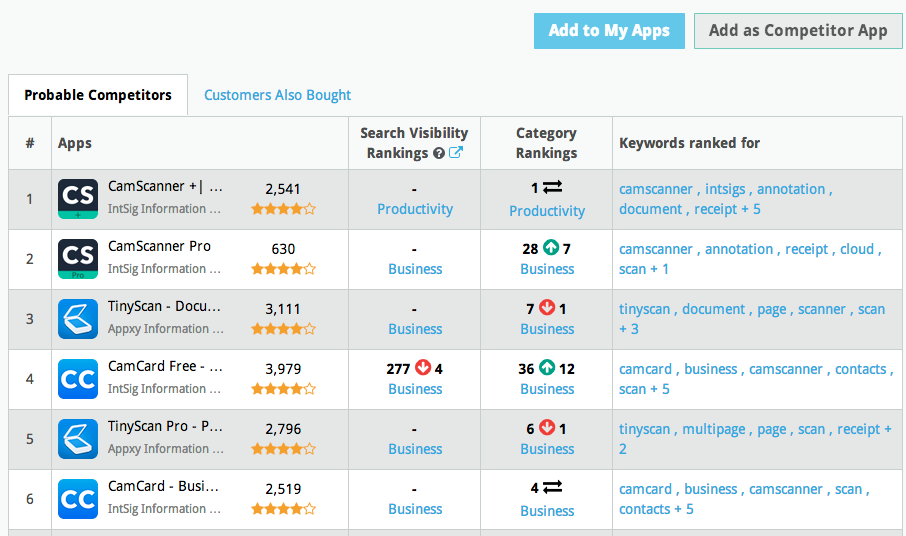Click keyword 'tinyscan' in TinyScan - Docu row
Screen dimensions: 906x536
(644, 310)
